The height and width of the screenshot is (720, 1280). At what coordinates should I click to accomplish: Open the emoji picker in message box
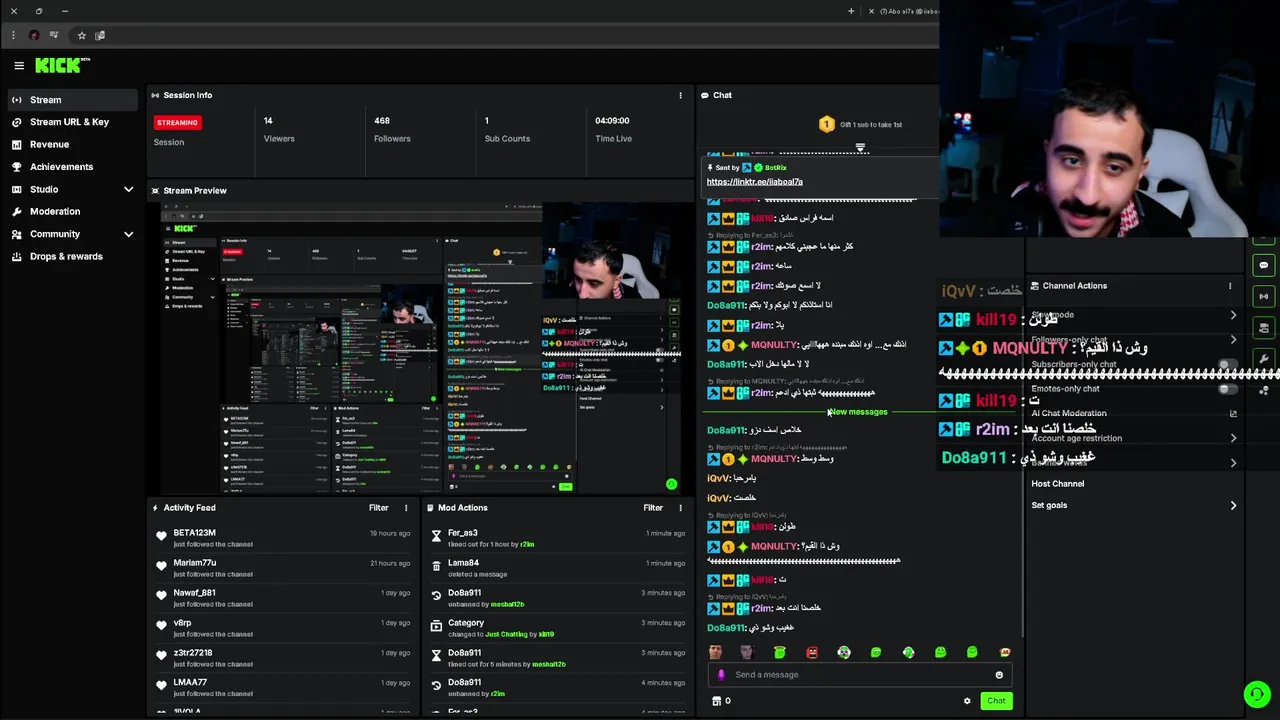point(998,675)
